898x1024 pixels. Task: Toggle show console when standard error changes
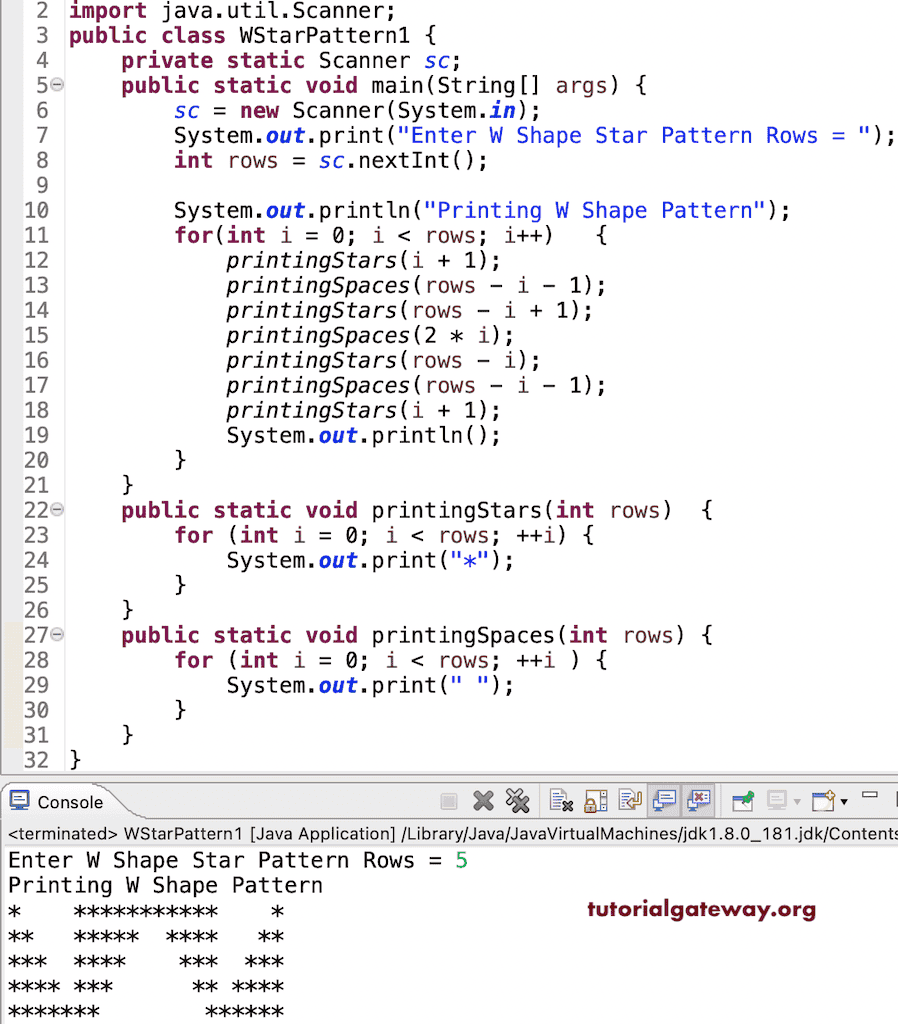pyautogui.click(x=700, y=800)
